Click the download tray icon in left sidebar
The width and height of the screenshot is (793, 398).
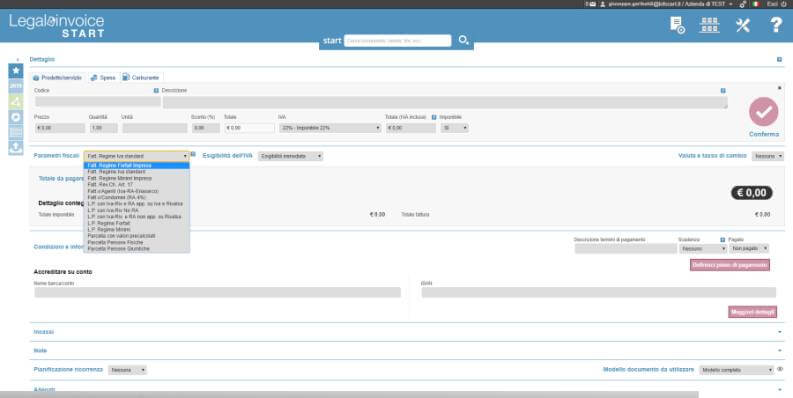tap(16, 148)
